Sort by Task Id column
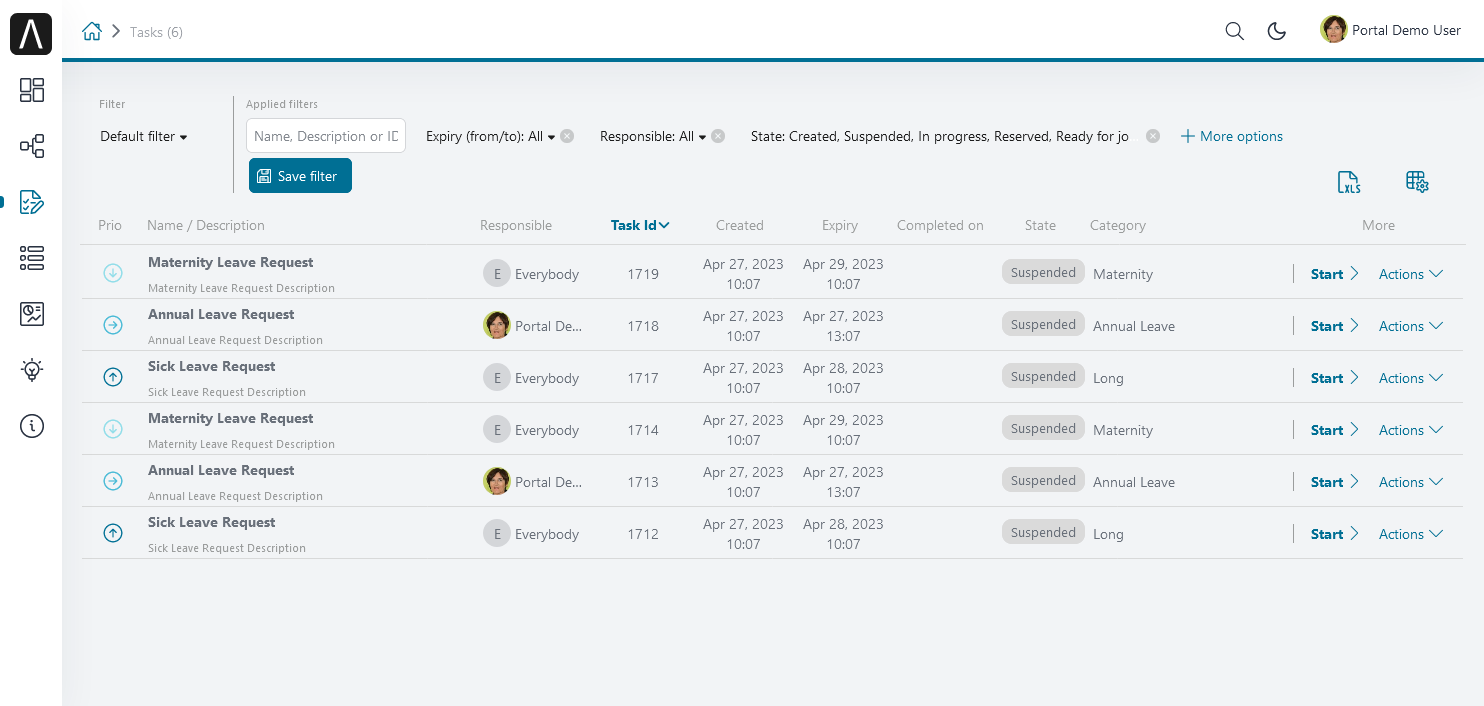1484x706 pixels. point(640,225)
